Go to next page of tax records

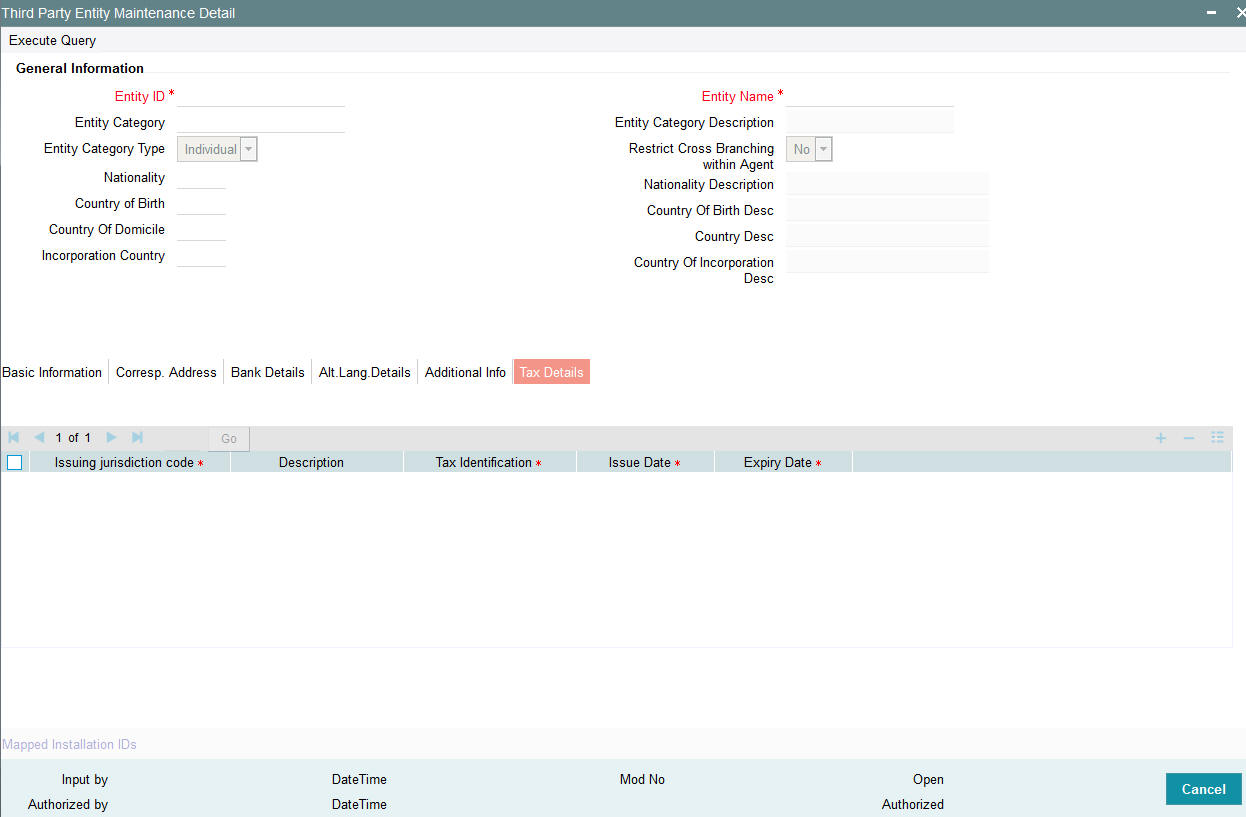[x=112, y=438]
